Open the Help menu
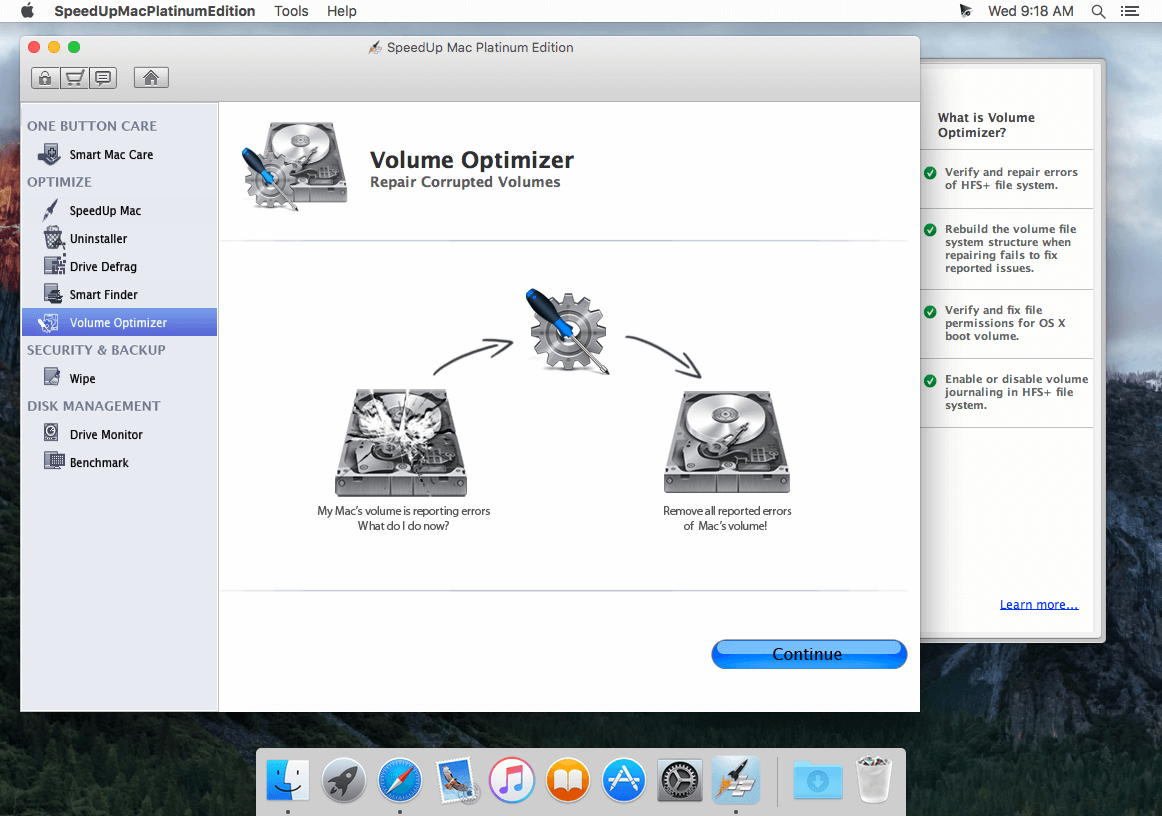The image size is (1162, 816). click(x=342, y=11)
